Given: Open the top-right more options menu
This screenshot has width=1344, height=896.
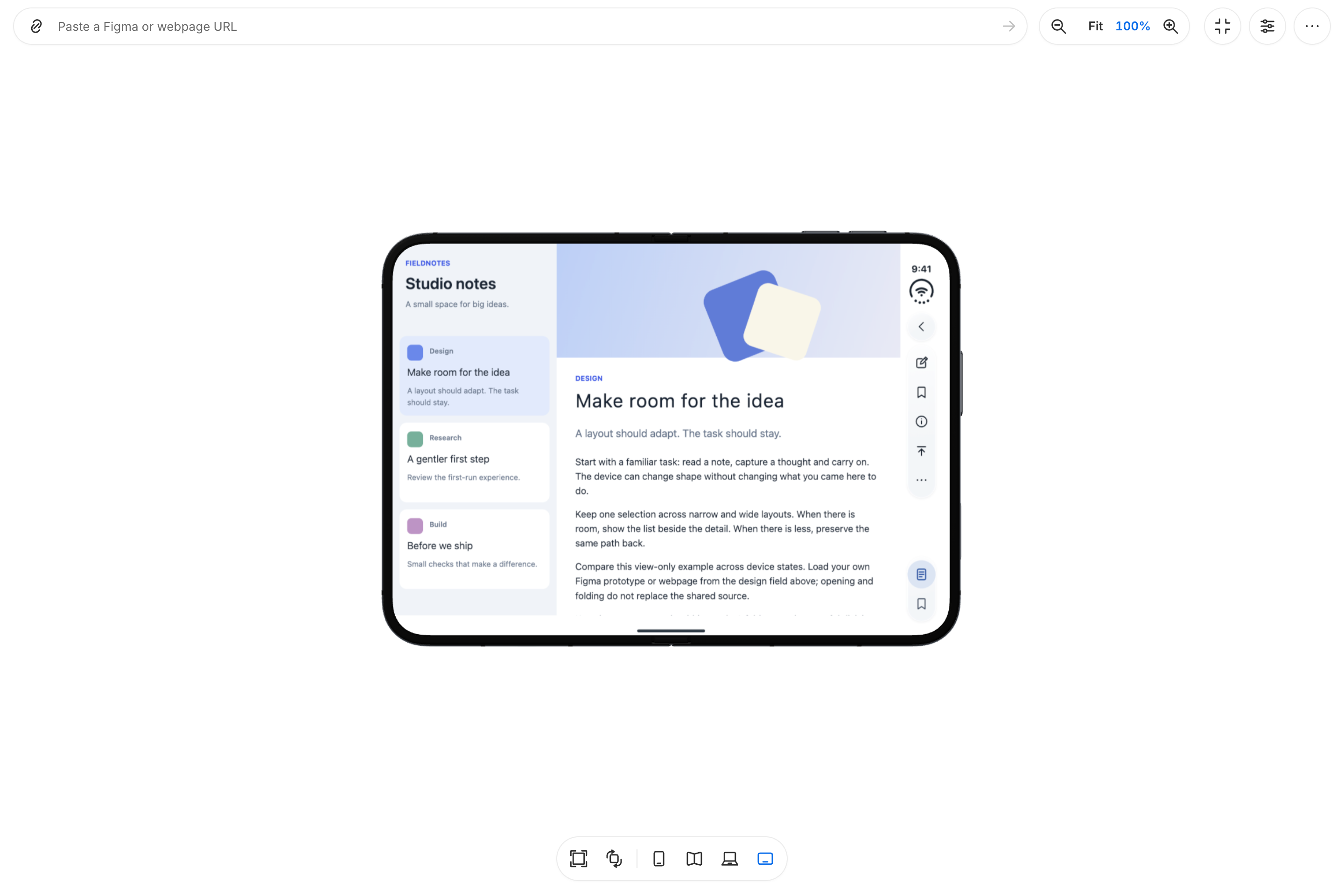Looking at the screenshot, I should 1312,26.
